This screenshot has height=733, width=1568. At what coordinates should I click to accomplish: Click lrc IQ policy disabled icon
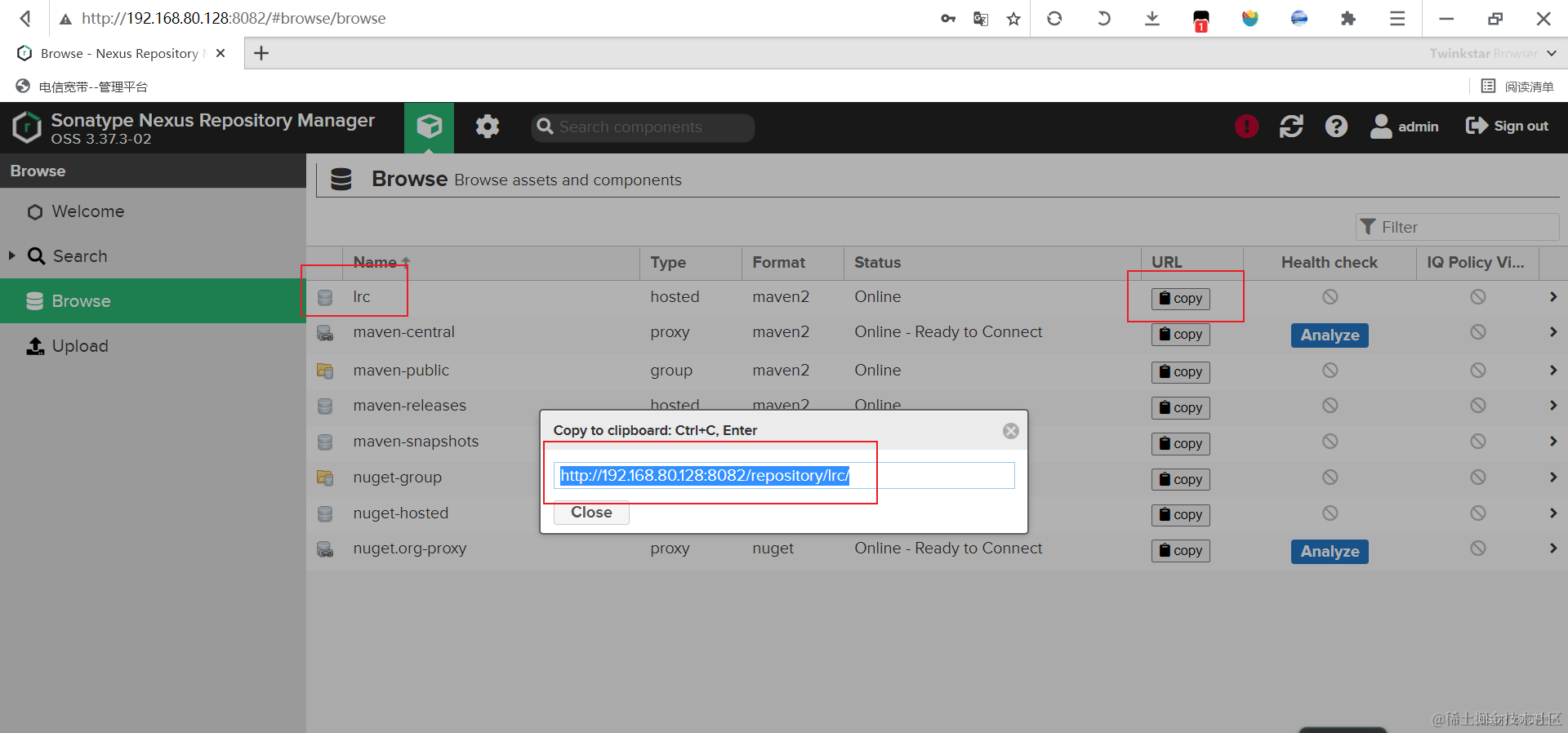[x=1478, y=297]
